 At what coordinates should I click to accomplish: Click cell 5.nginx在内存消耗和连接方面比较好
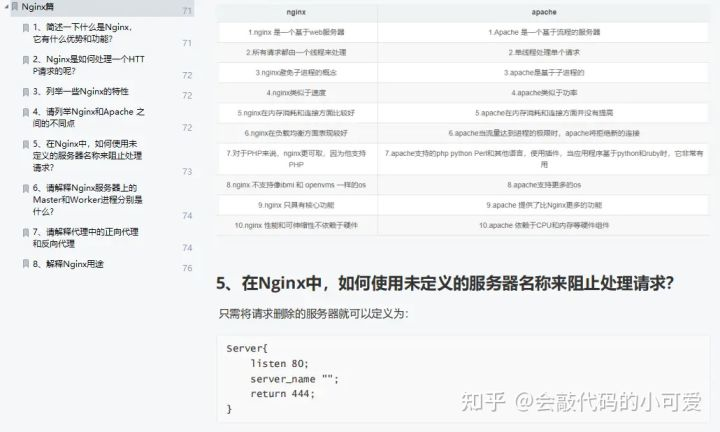(296, 113)
